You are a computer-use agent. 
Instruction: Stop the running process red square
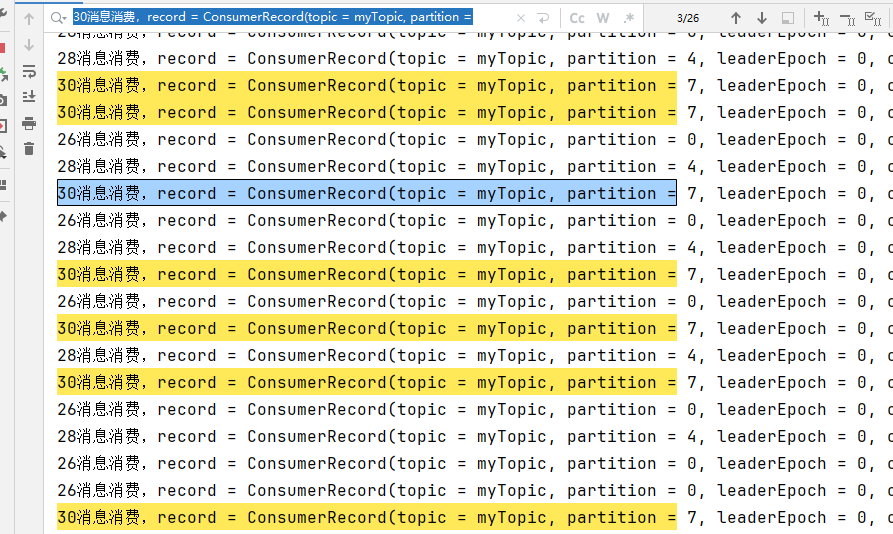2,48
